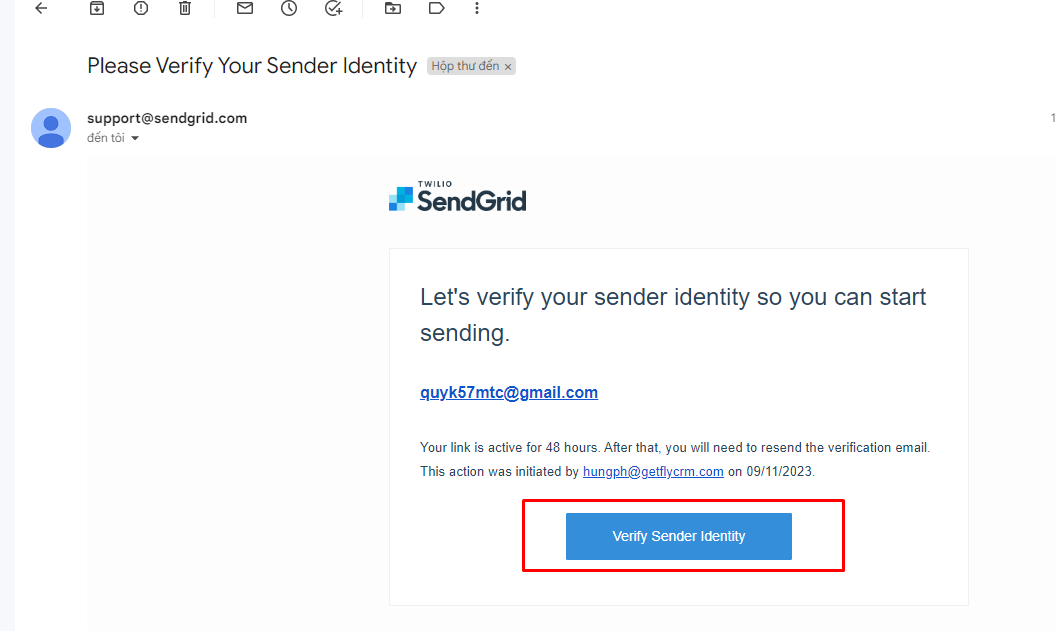Click the Twilio SendGrid logo
This screenshot has width=1056, height=631.
click(457, 198)
